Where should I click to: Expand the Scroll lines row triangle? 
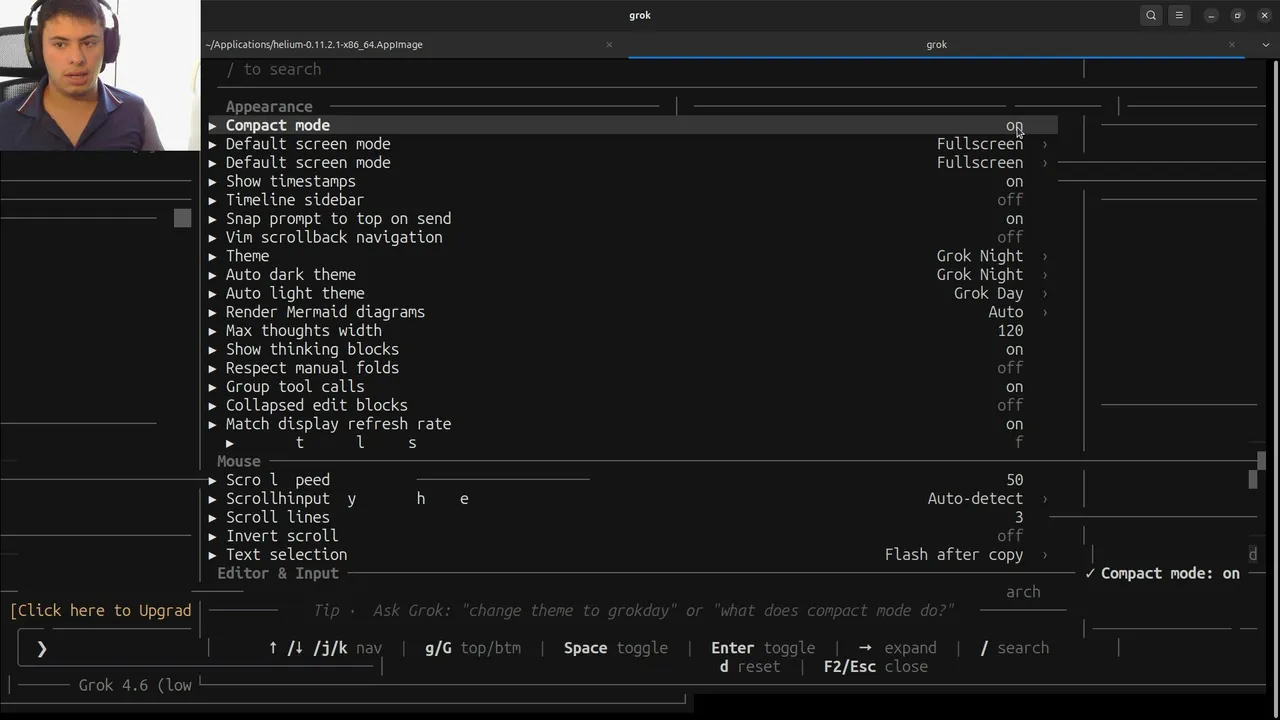212,518
